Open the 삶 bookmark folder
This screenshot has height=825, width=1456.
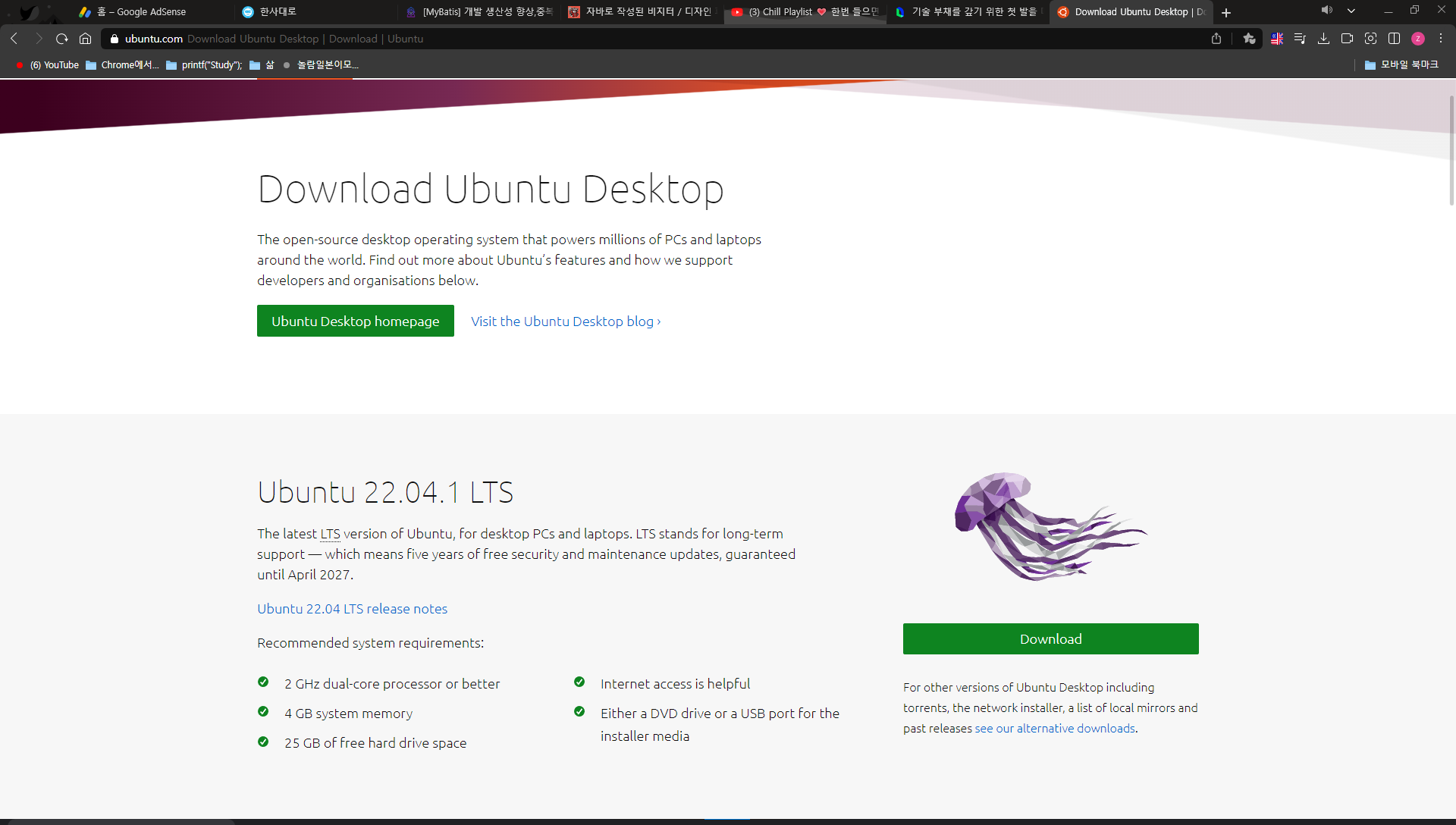tap(262, 65)
